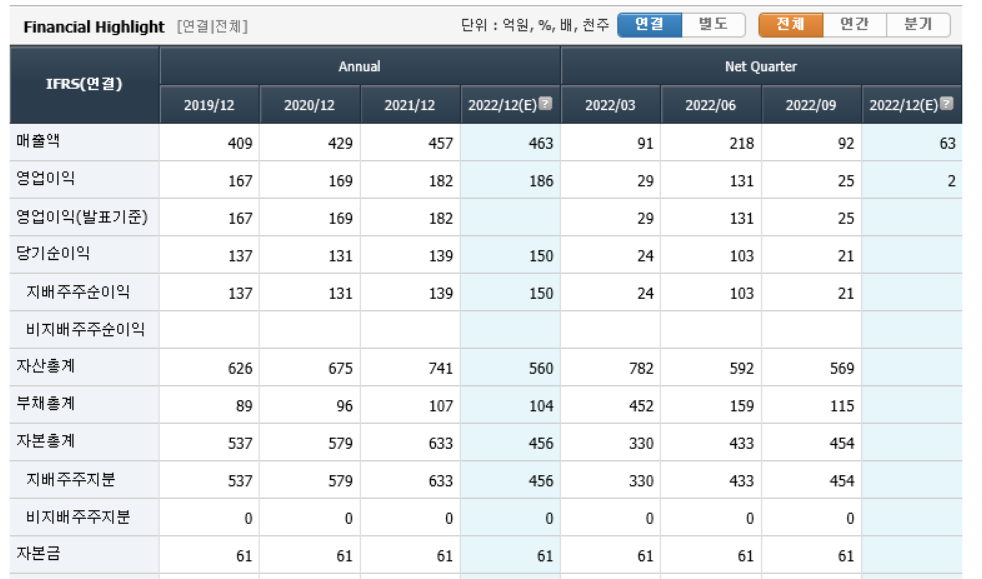The height and width of the screenshot is (579, 982).
Task: Click the IFRS(연결) header cell
Action: 84,85
